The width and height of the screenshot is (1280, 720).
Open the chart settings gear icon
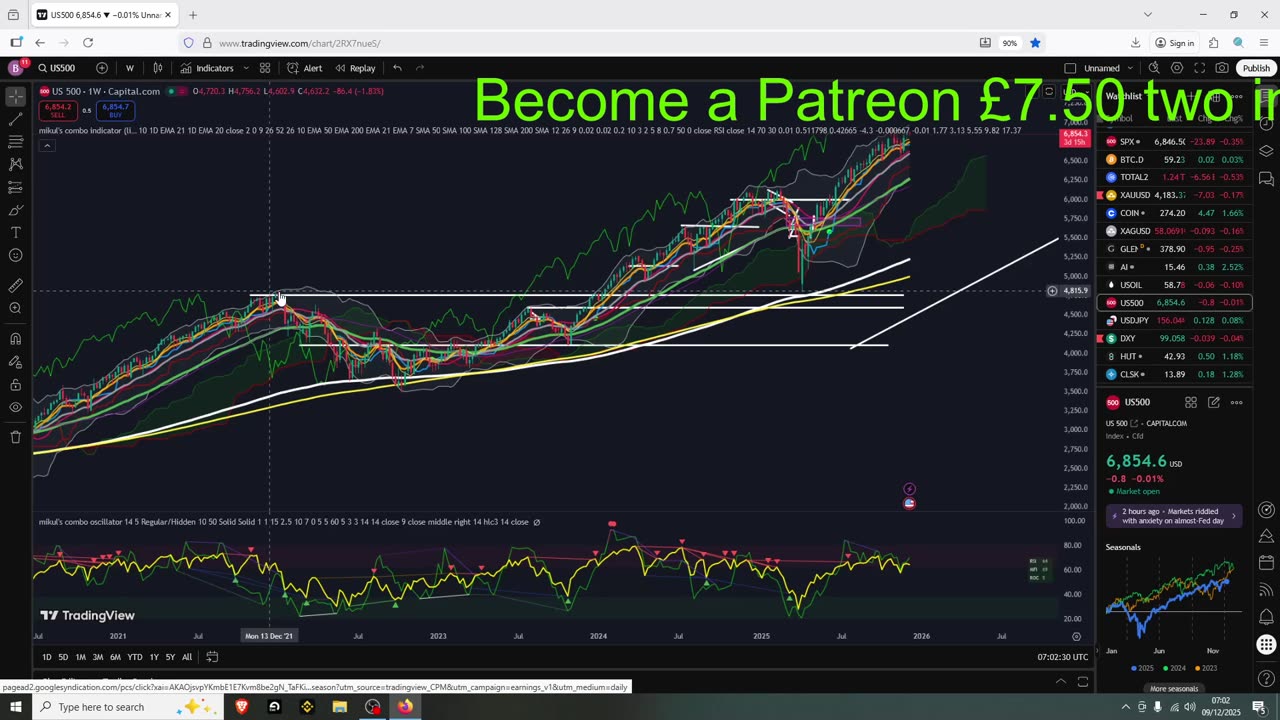coord(1177,68)
